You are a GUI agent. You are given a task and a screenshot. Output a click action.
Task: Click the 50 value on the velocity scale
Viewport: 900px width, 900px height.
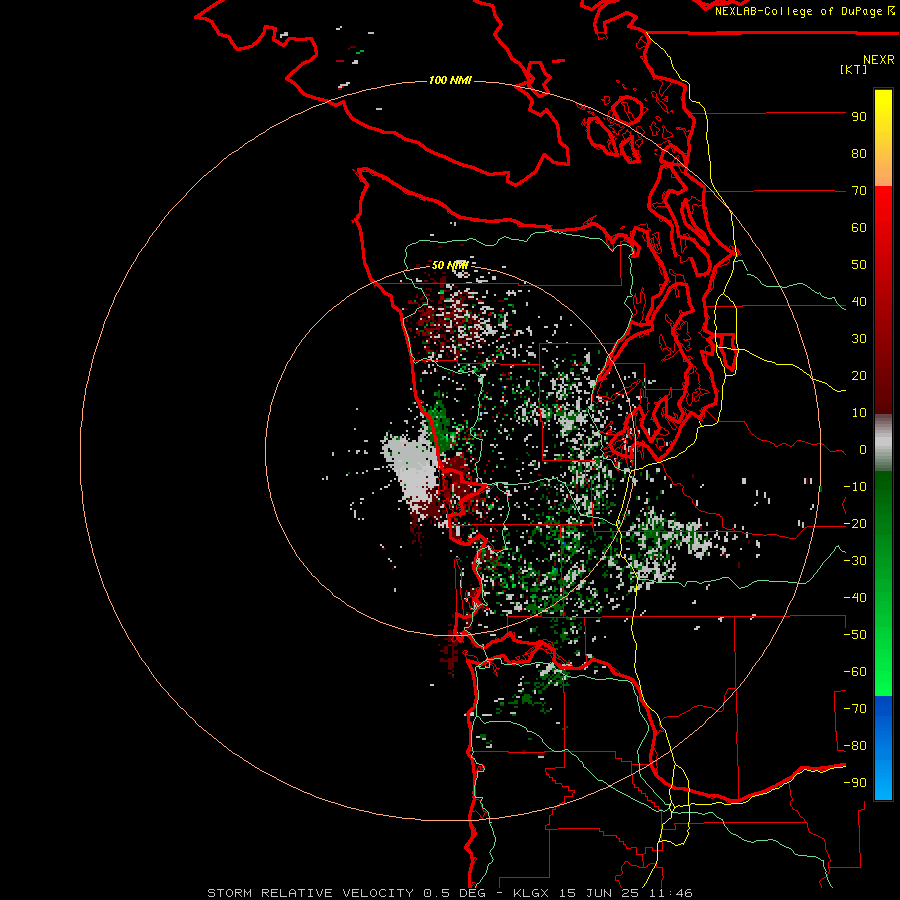[859, 265]
